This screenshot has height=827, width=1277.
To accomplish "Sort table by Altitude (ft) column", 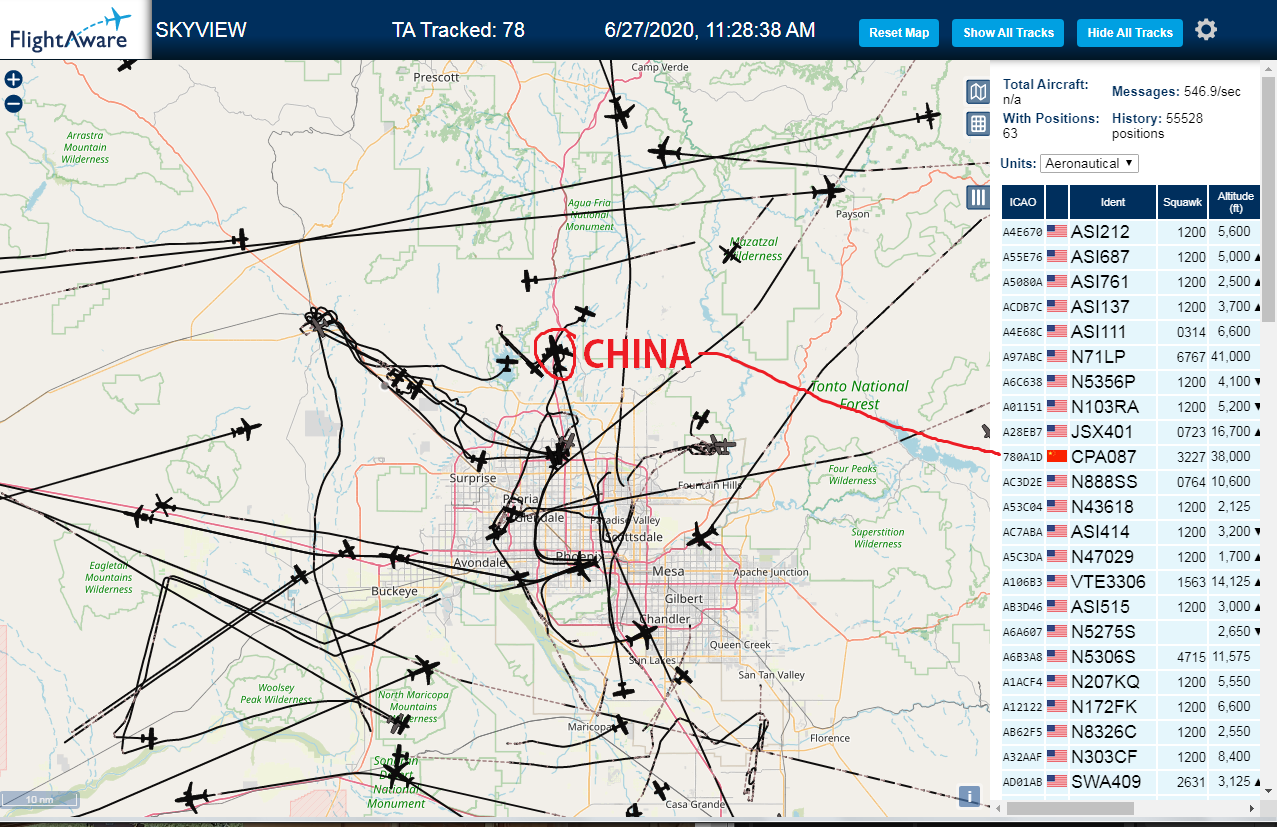I will [1236, 202].
